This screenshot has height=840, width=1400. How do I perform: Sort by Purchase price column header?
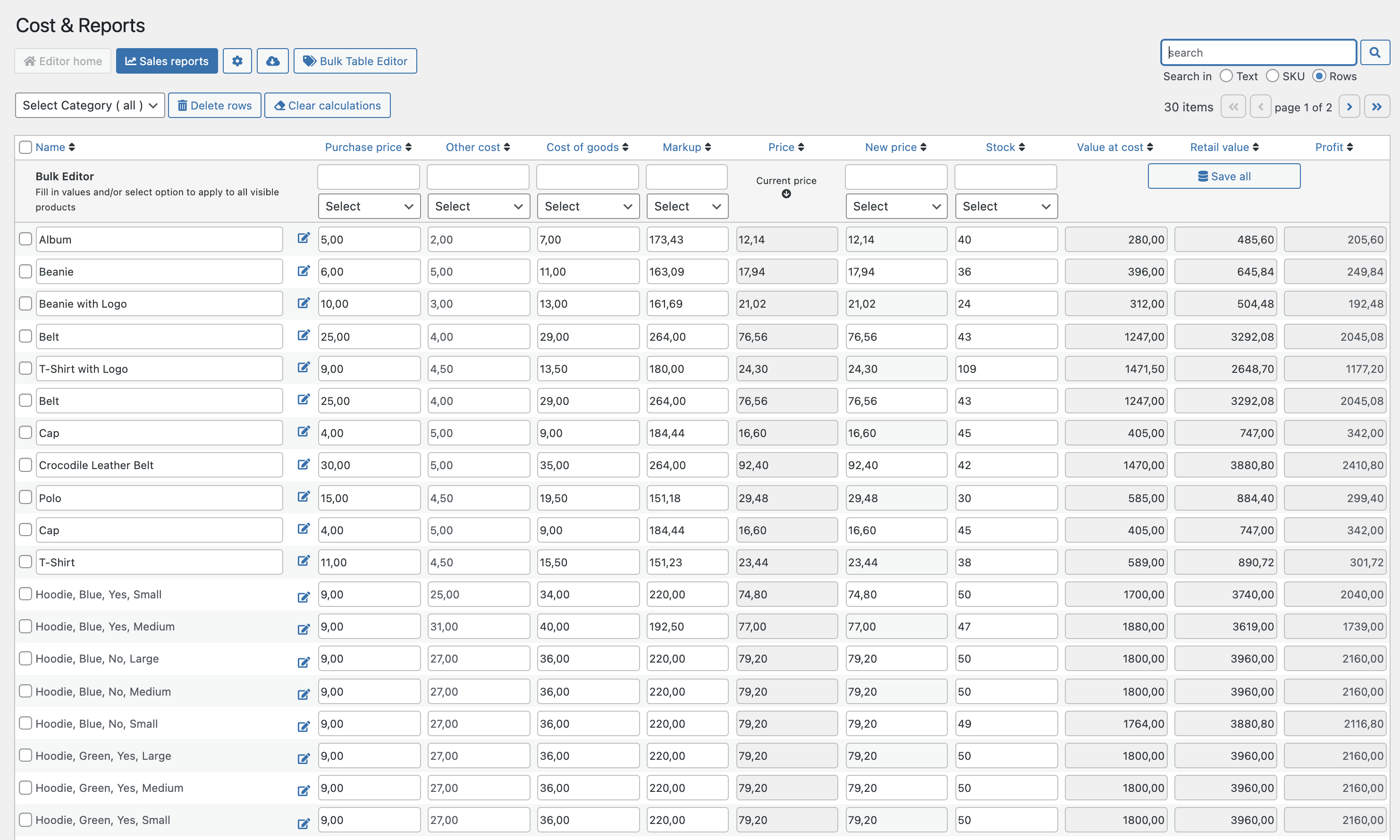click(368, 147)
